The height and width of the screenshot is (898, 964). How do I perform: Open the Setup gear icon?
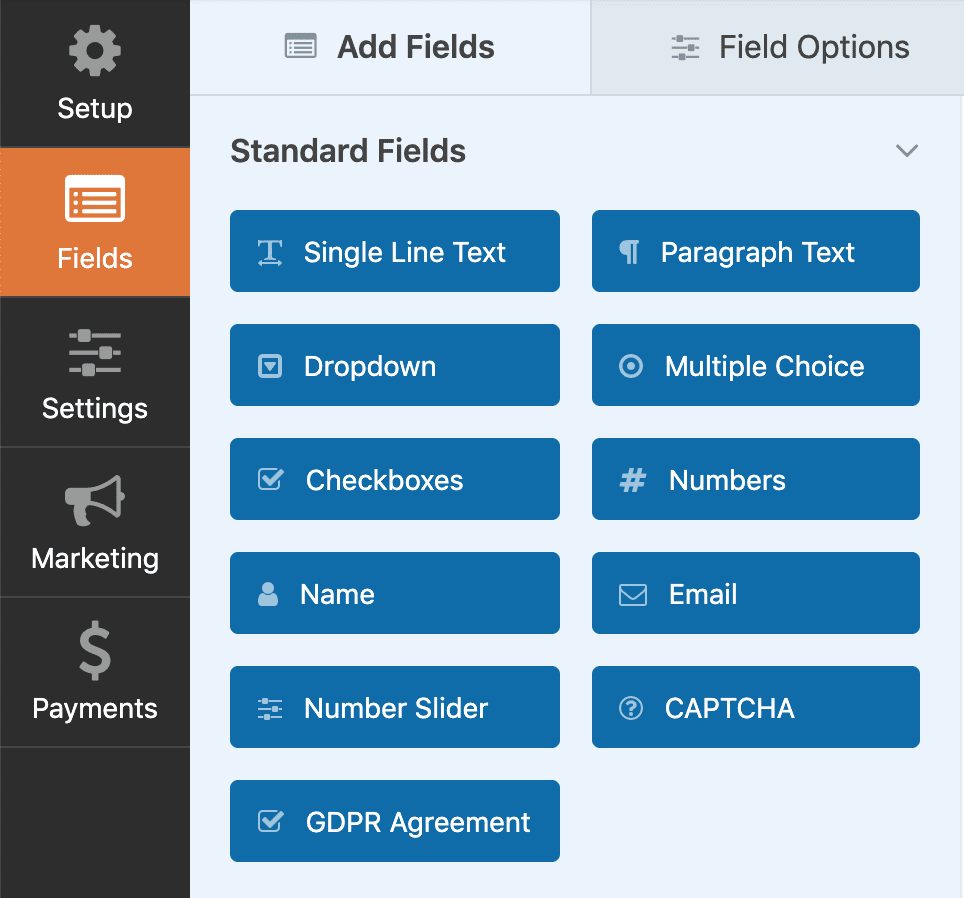pos(95,50)
